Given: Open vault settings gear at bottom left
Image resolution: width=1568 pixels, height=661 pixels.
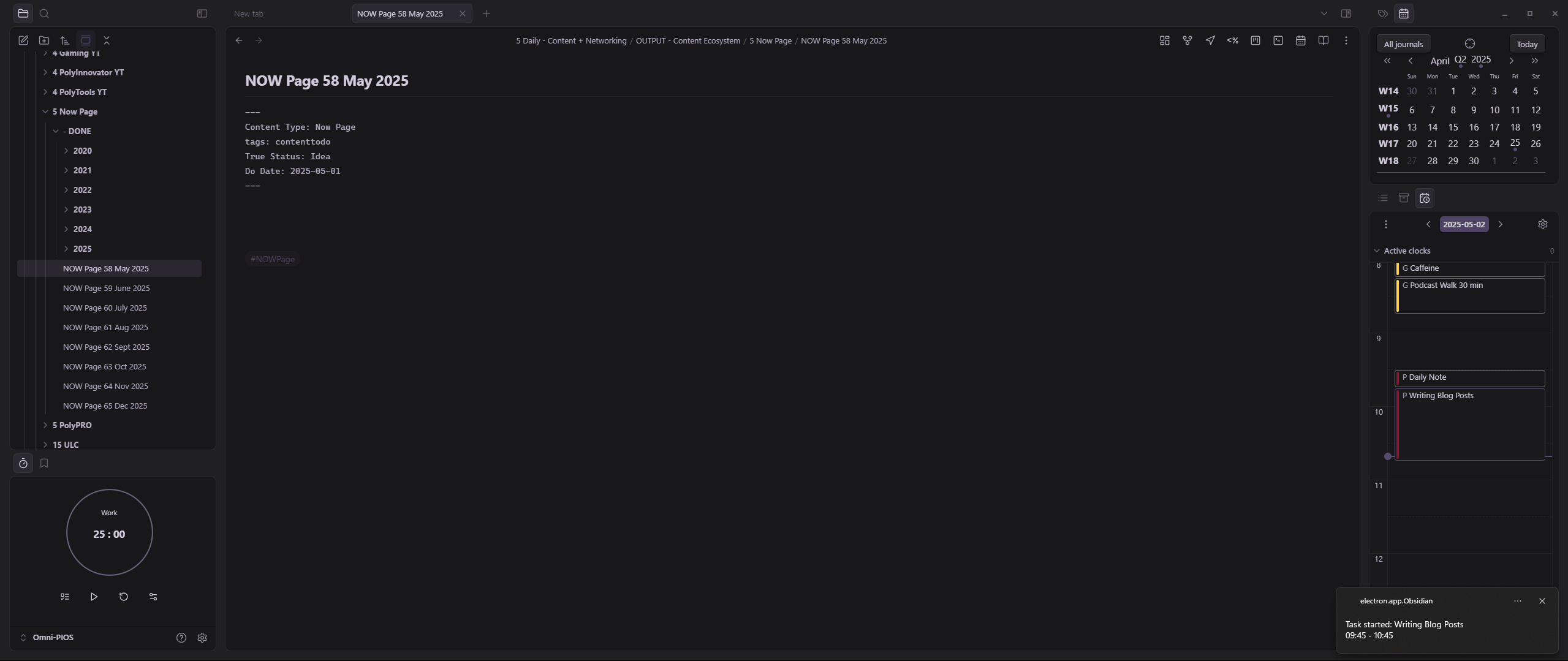Looking at the screenshot, I should 202,638.
